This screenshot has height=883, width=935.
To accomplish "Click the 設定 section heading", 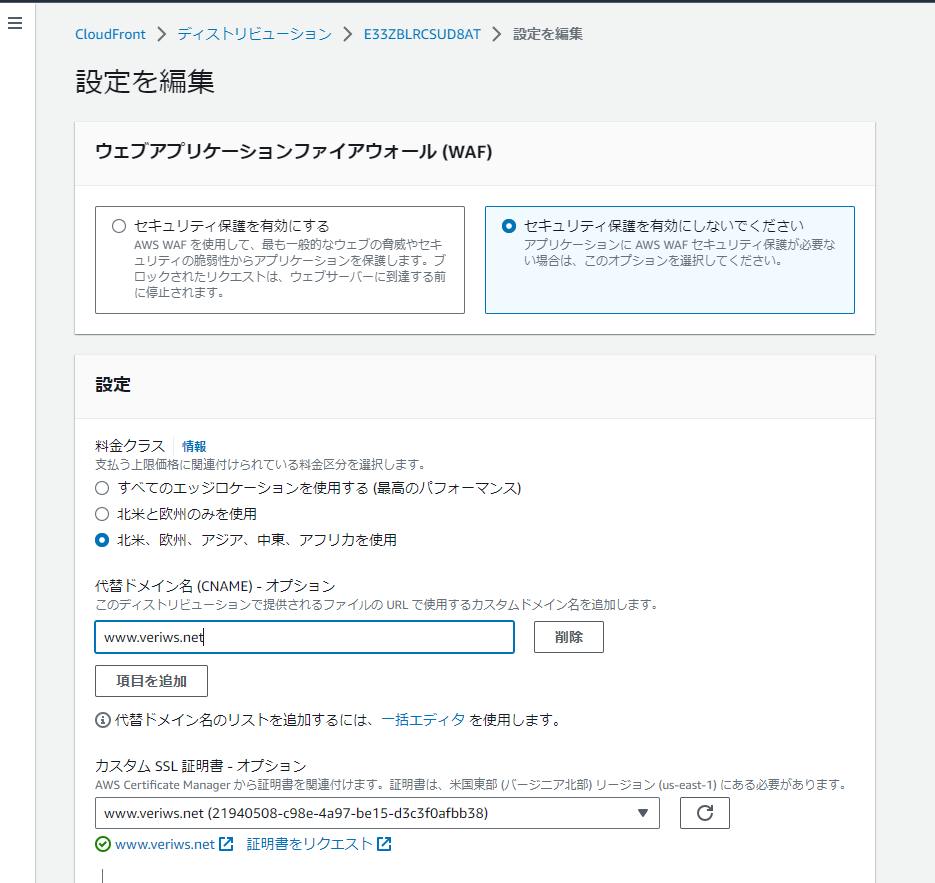I will 113,385.
